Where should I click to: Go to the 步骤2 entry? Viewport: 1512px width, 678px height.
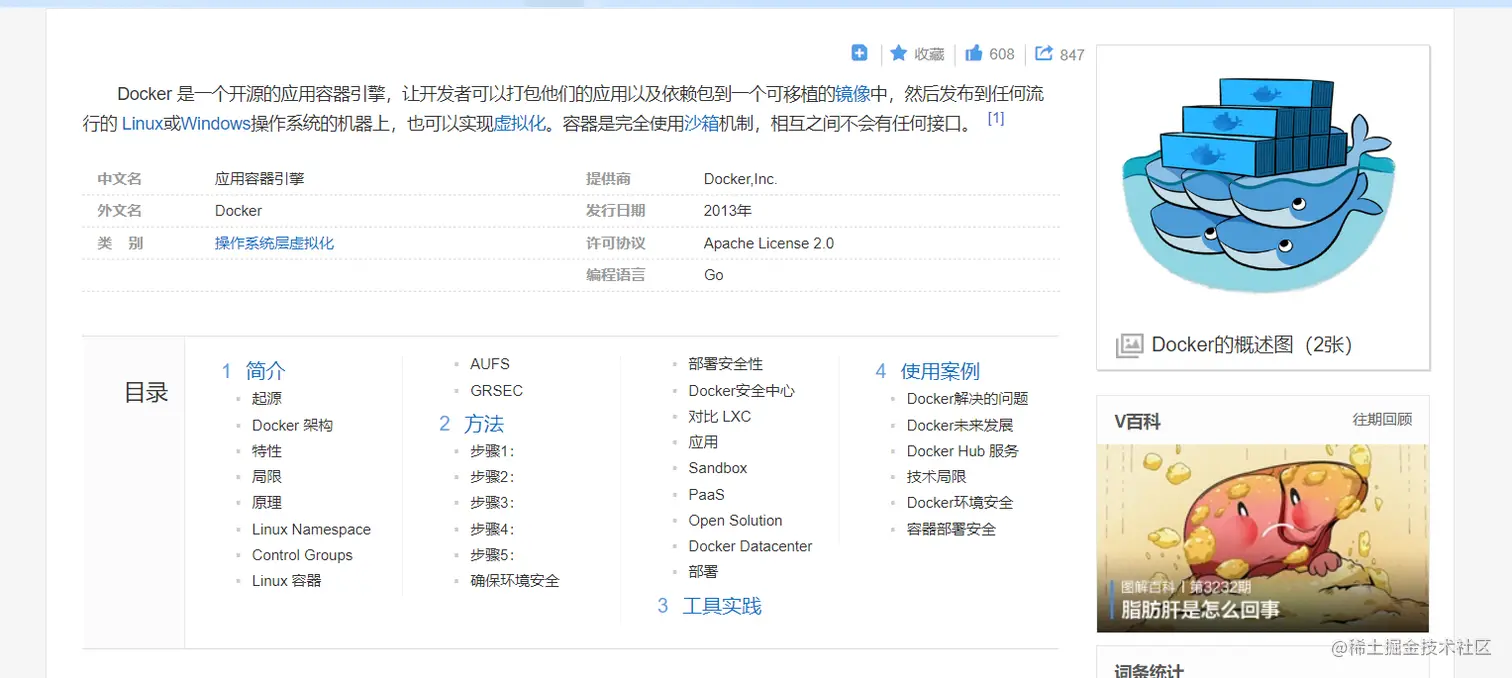[x=492, y=477]
